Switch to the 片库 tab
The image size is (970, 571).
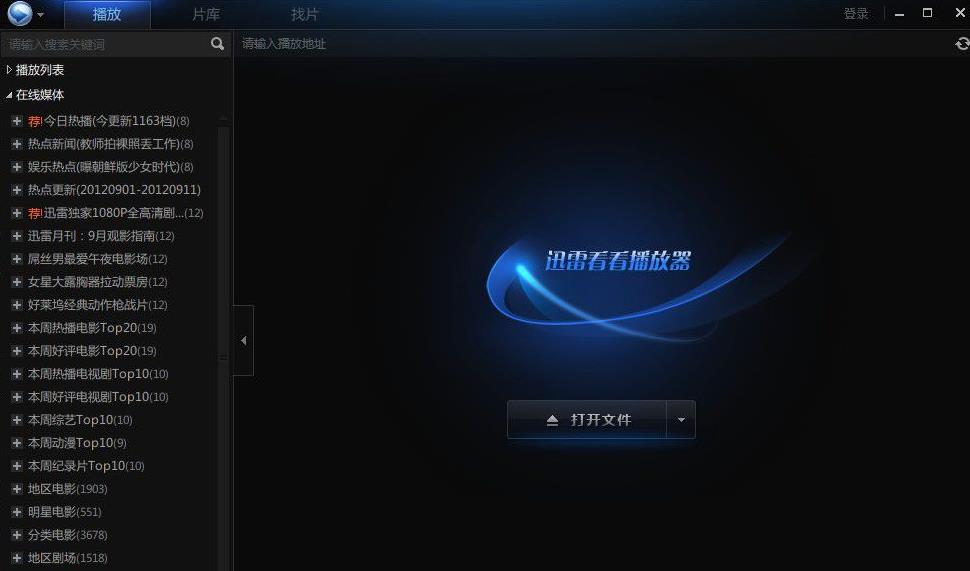[x=206, y=14]
